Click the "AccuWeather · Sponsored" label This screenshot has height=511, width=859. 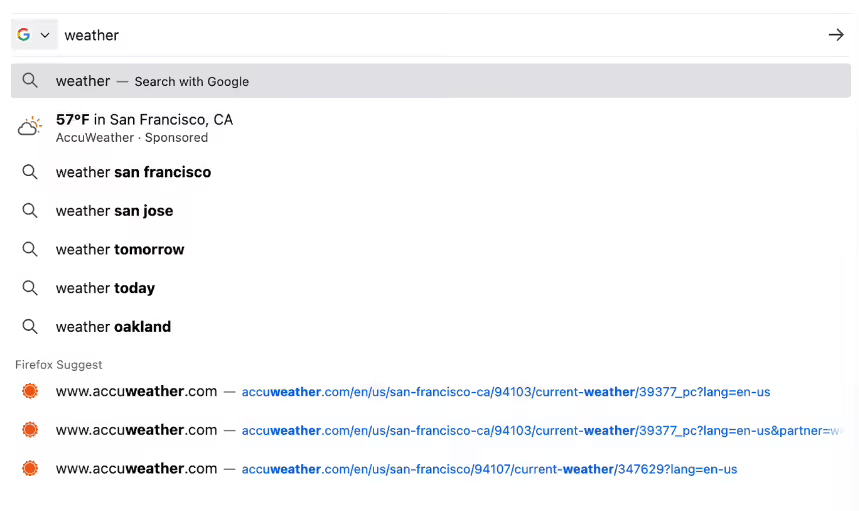pos(132,138)
